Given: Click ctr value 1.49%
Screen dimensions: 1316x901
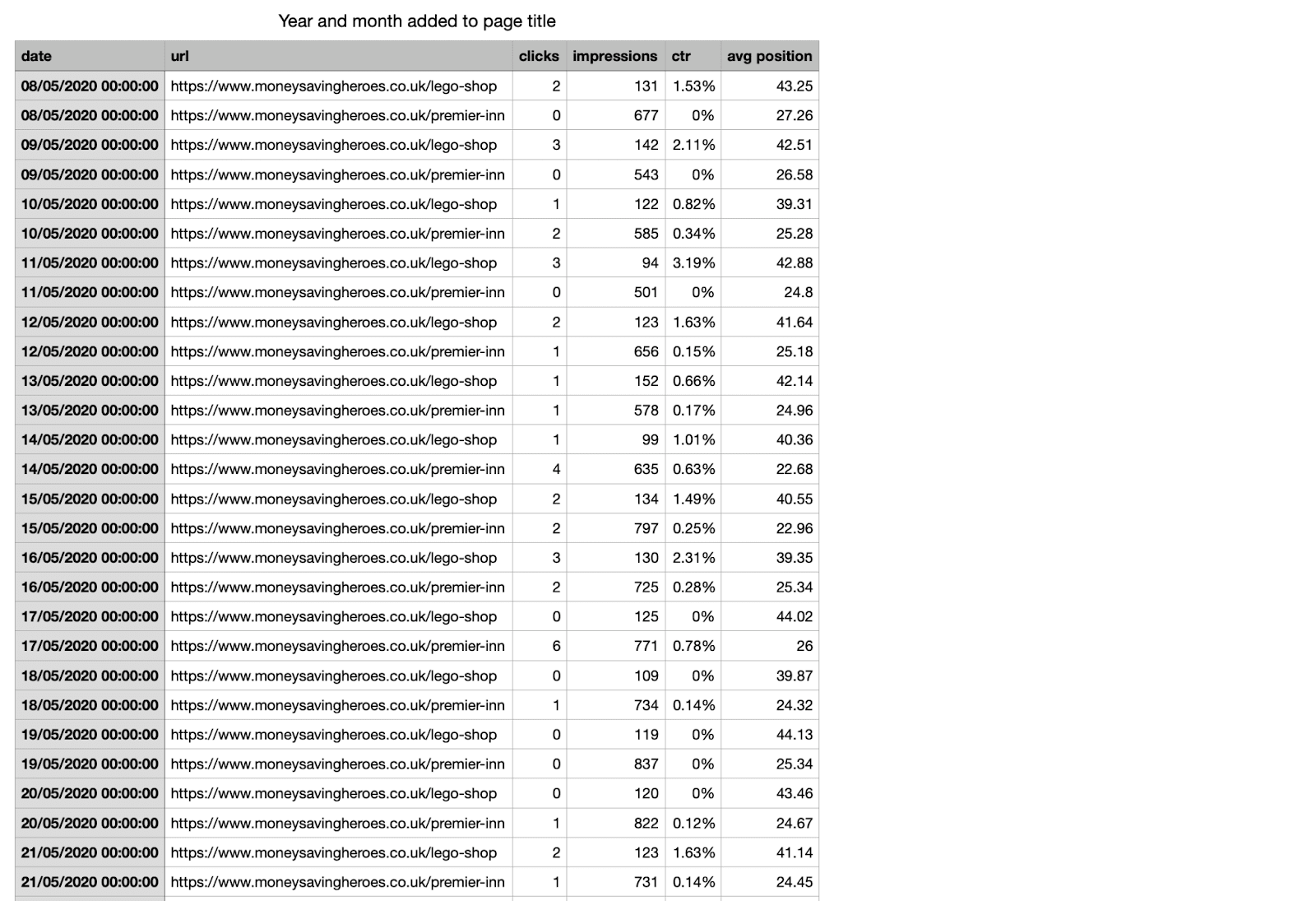Looking at the screenshot, I should click(693, 499).
